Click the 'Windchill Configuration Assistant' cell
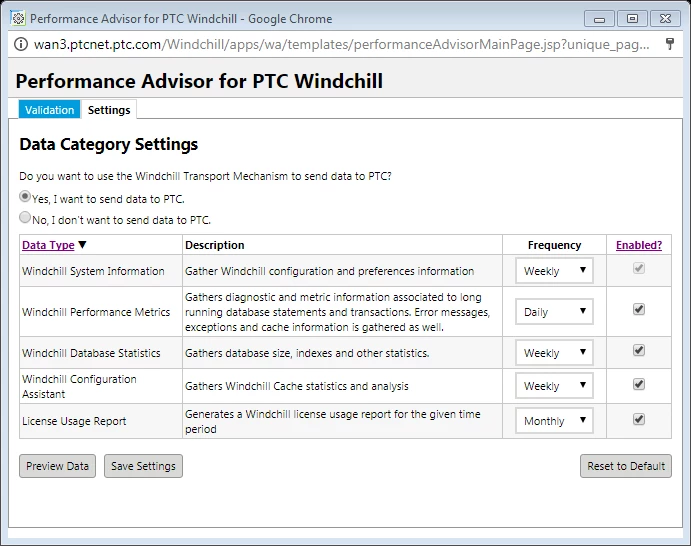Image resolution: width=691 pixels, height=546 pixels. [x=101, y=386]
